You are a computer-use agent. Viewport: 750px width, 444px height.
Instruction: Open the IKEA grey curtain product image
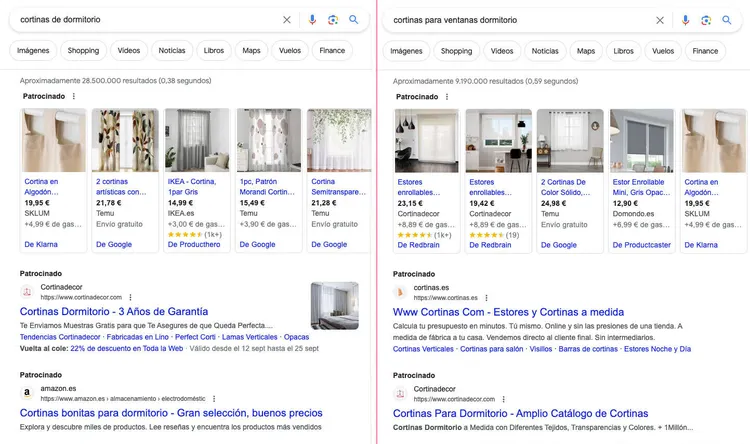pyautogui.click(x=197, y=140)
